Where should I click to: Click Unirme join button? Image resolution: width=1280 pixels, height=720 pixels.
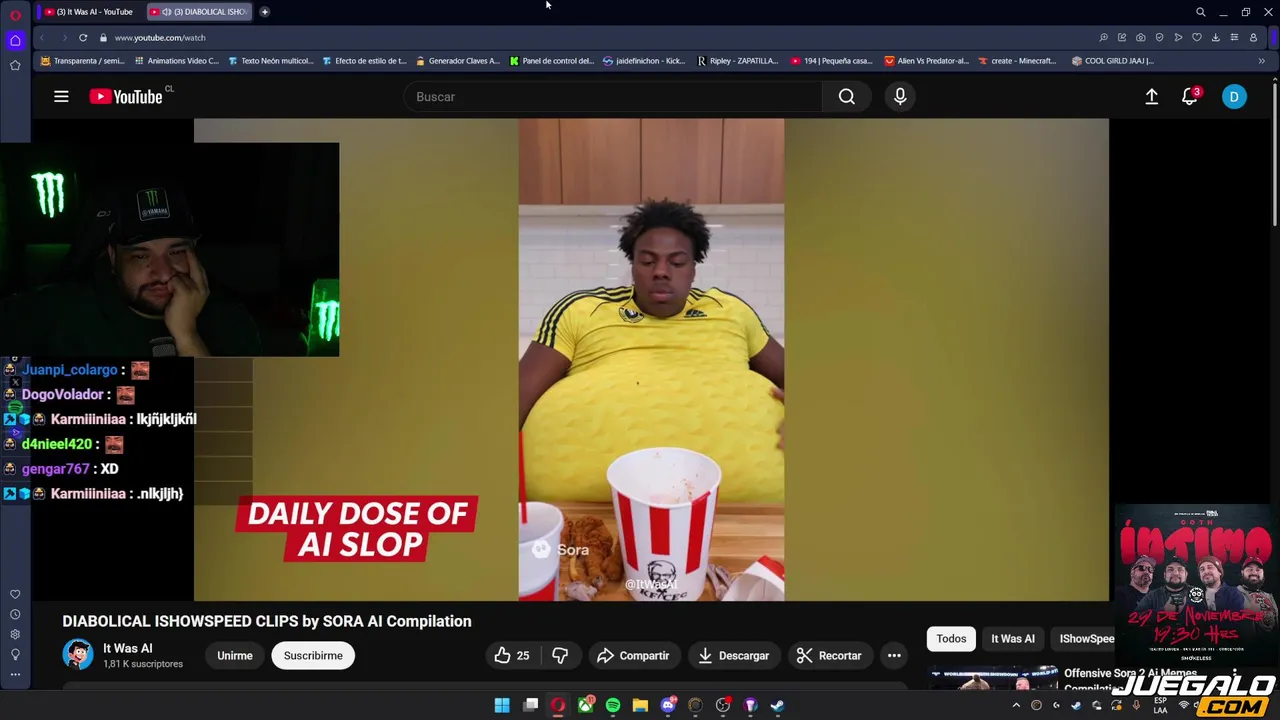235,656
